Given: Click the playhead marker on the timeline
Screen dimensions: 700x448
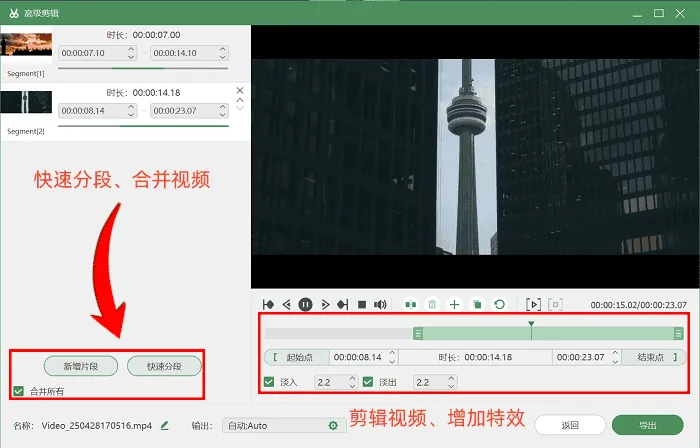Looking at the screenshot, I should tap(531, 324).
